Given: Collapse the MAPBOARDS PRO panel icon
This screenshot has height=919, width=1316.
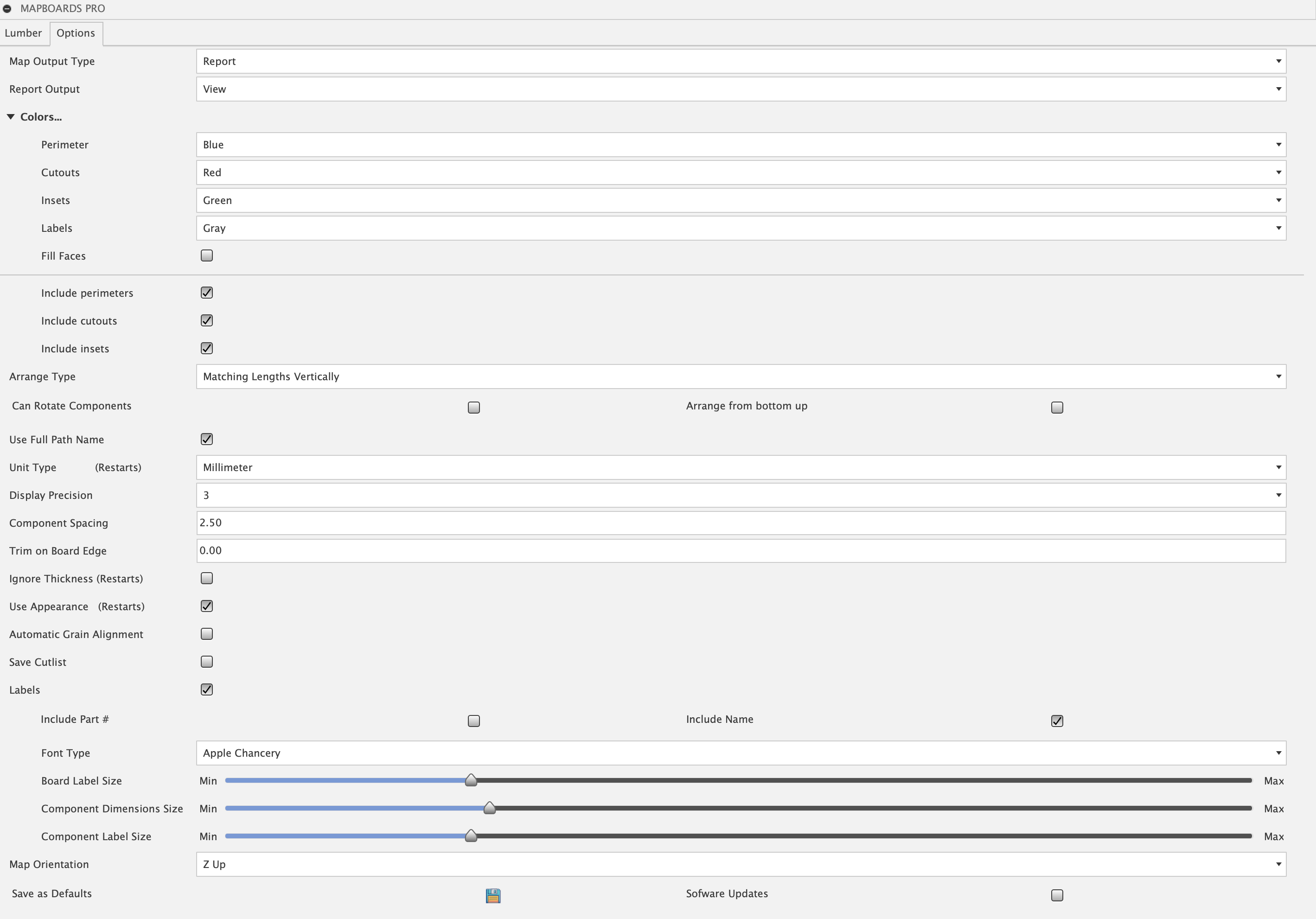Looking at the screenshot, I should point(7,9).
